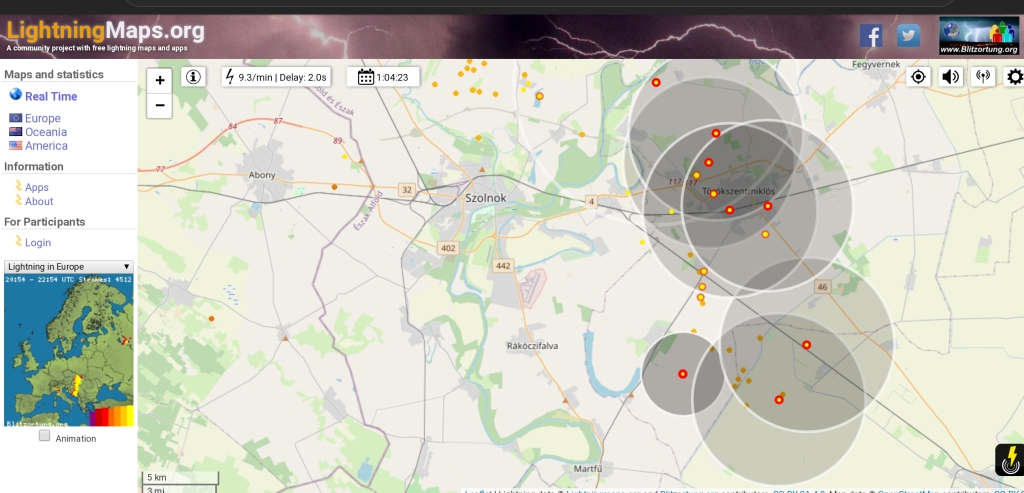This screenshot has height=493, width=1024.
Task: Open the detector stations antenna icon
Action: [x=982, y=77]
